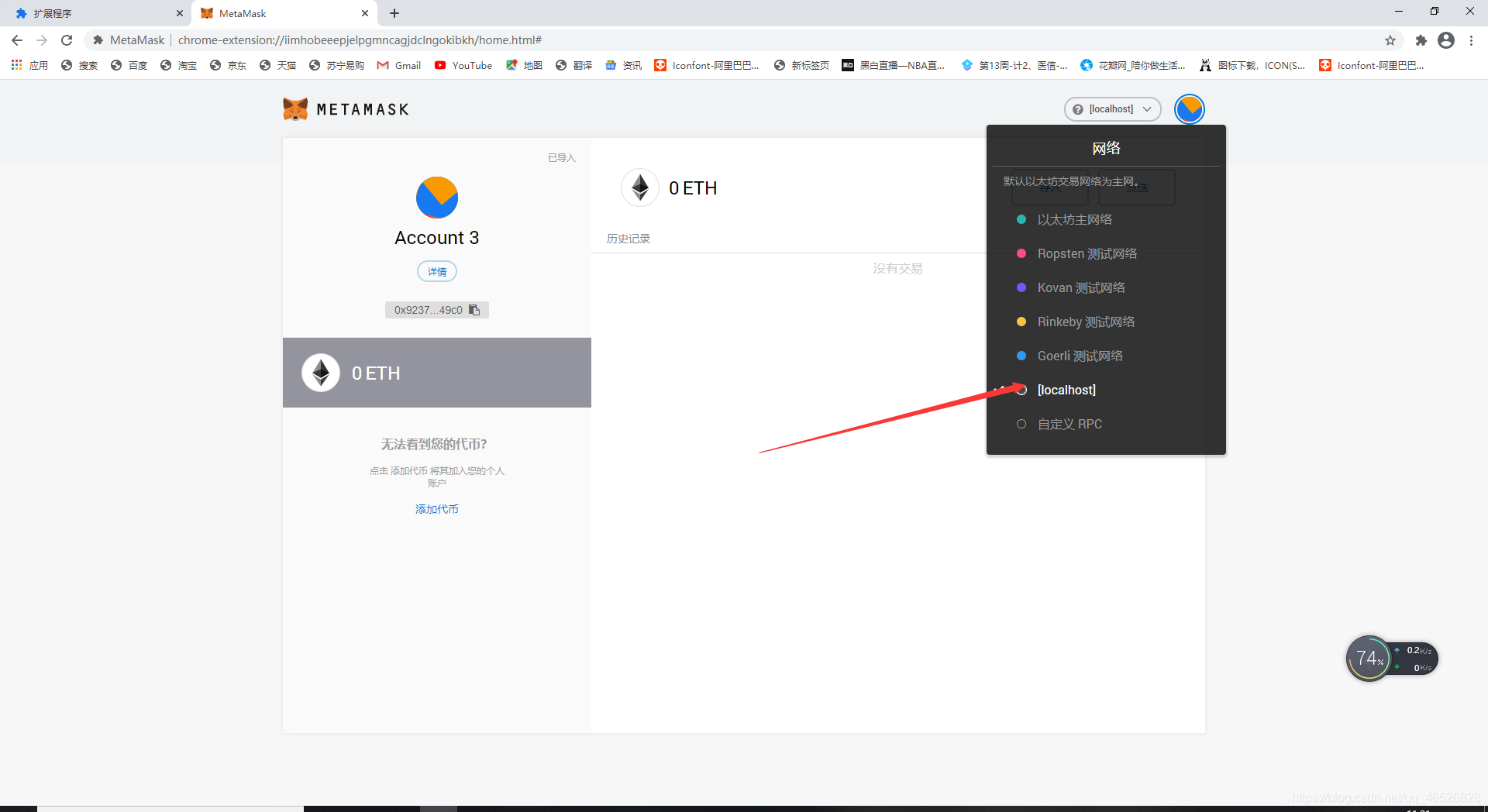Image resolution: width=1488 pixels, height=812 pixels.
Task: Click the MetaMask fox logo
Action: coord(295,109)
